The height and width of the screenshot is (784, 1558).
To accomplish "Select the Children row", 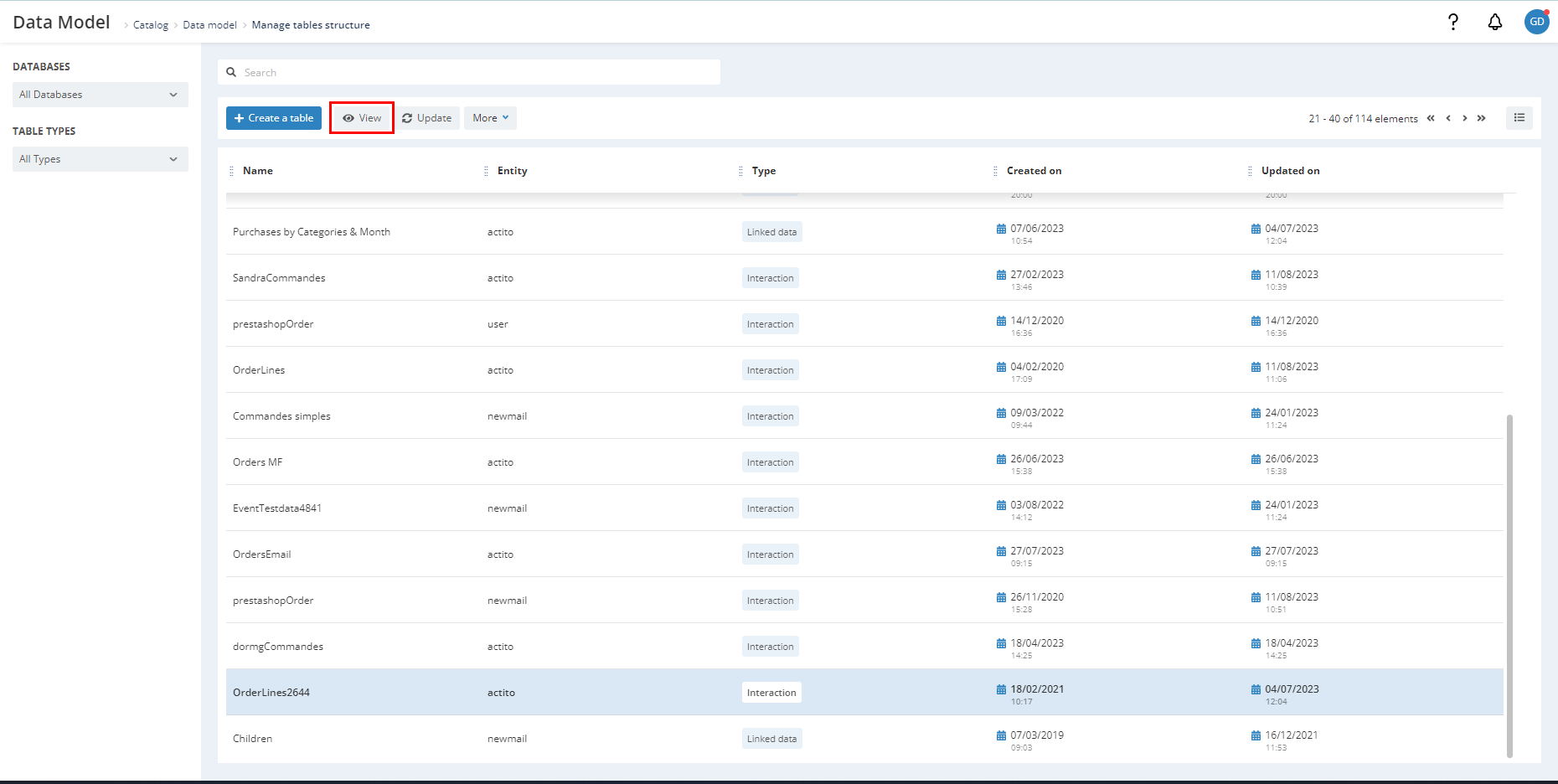I will pyautogui.click(x=864, y=739).
